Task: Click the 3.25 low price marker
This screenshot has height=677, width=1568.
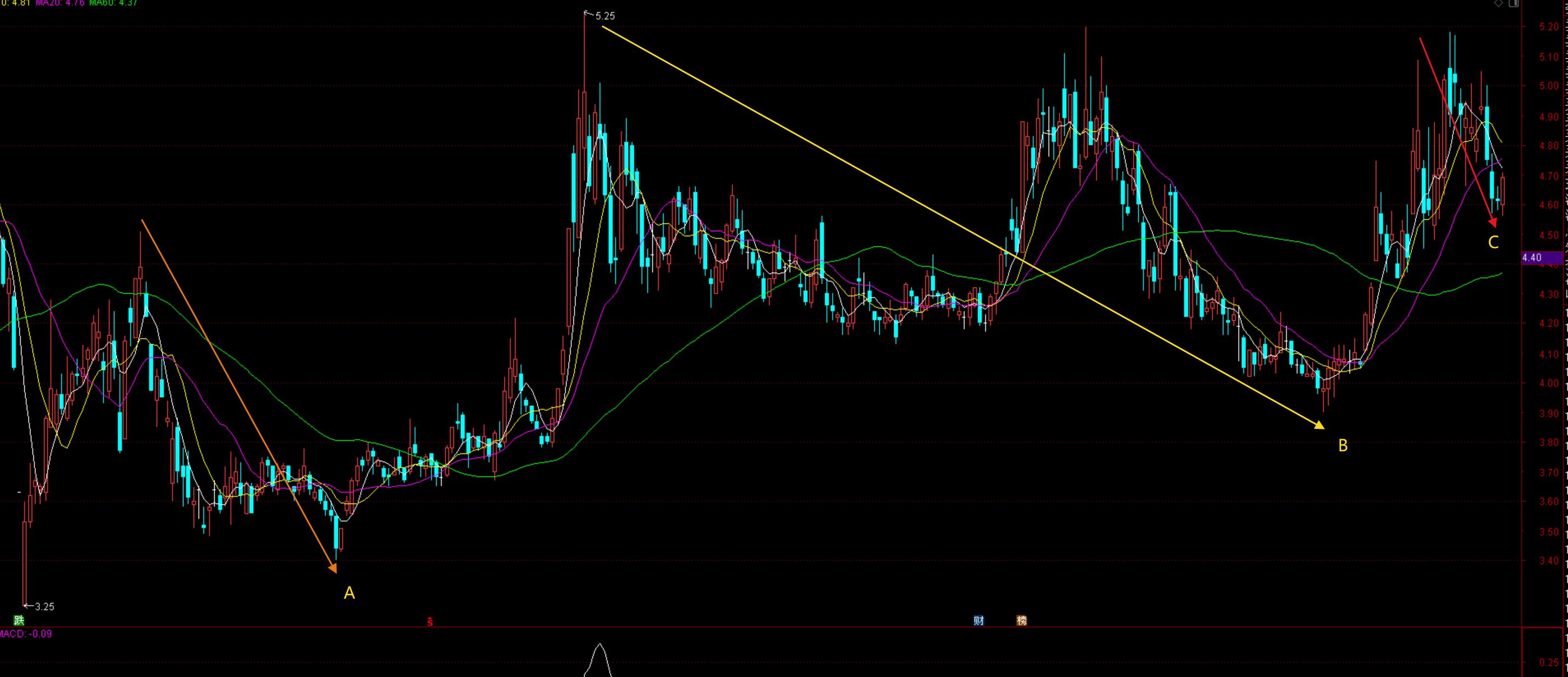Action: coord(44,606)
